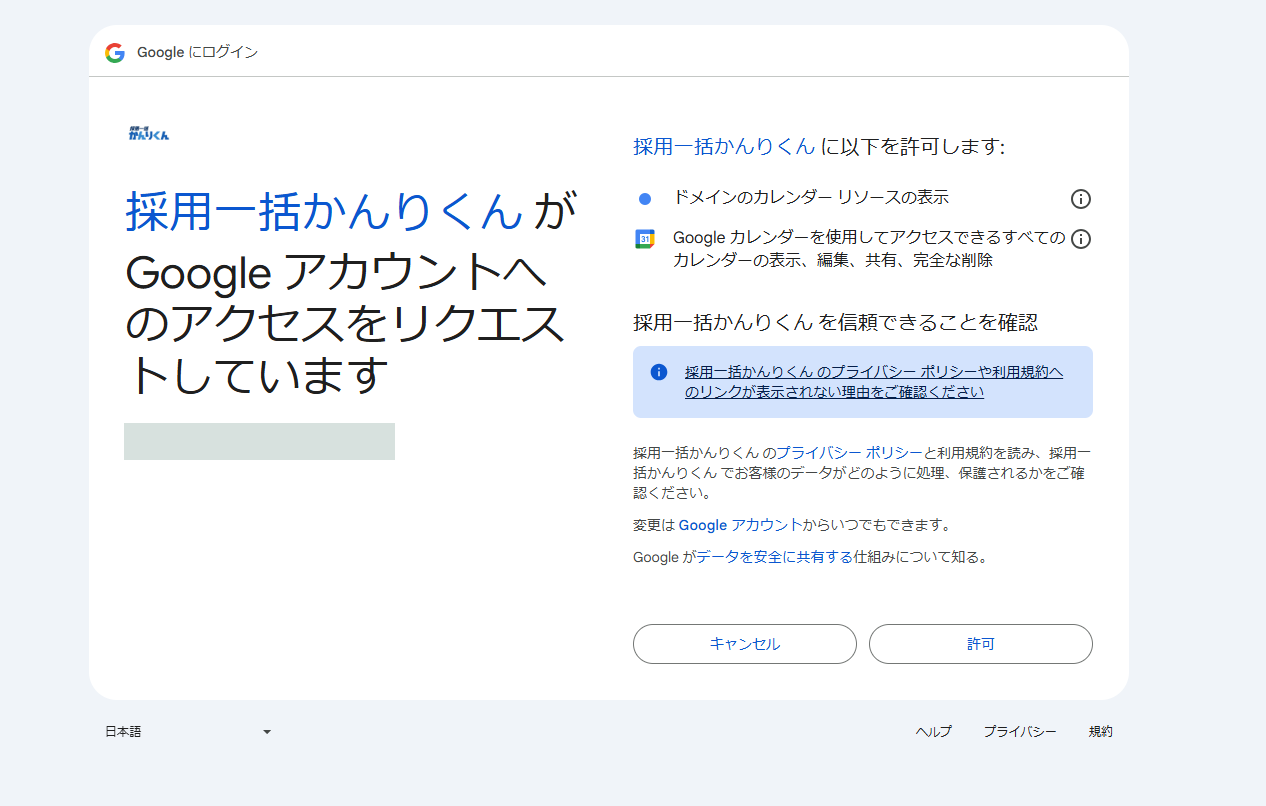This screenshot has height=806, width=1266.
Task: Open info icon for domain calendar resource permission
Action: pyautogui.click(x=1080, y=198)
